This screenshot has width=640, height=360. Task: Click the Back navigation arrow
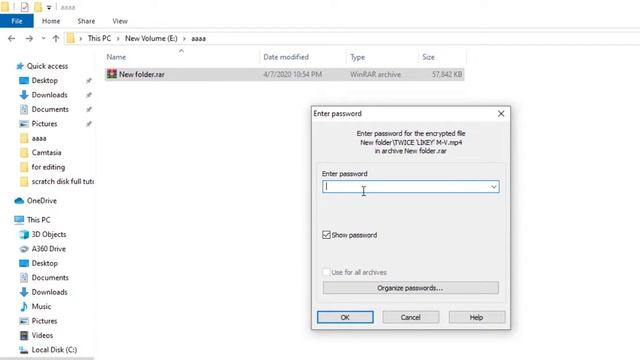[11, 38]
